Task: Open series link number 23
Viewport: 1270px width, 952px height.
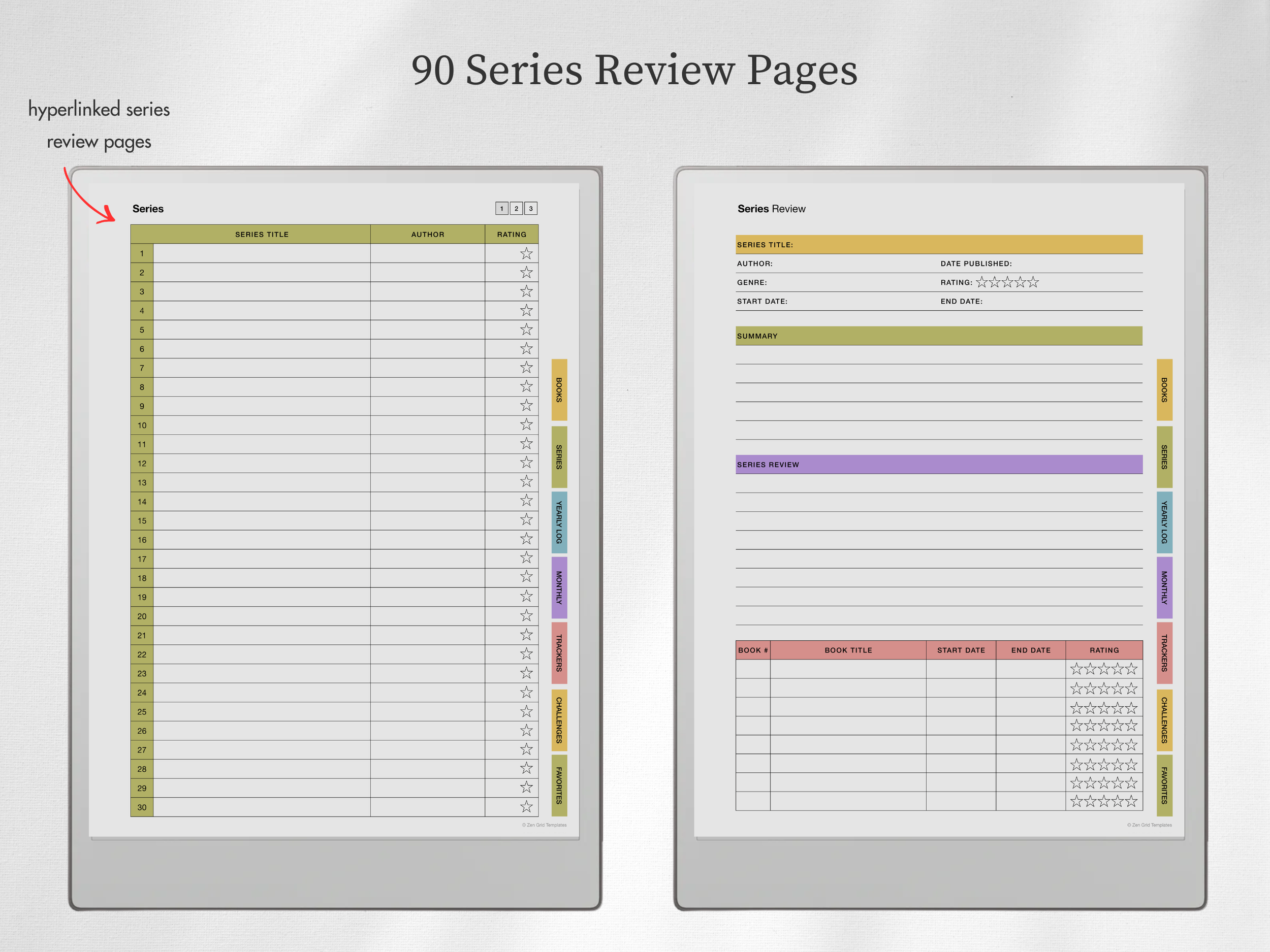Action: coord(142,673)
